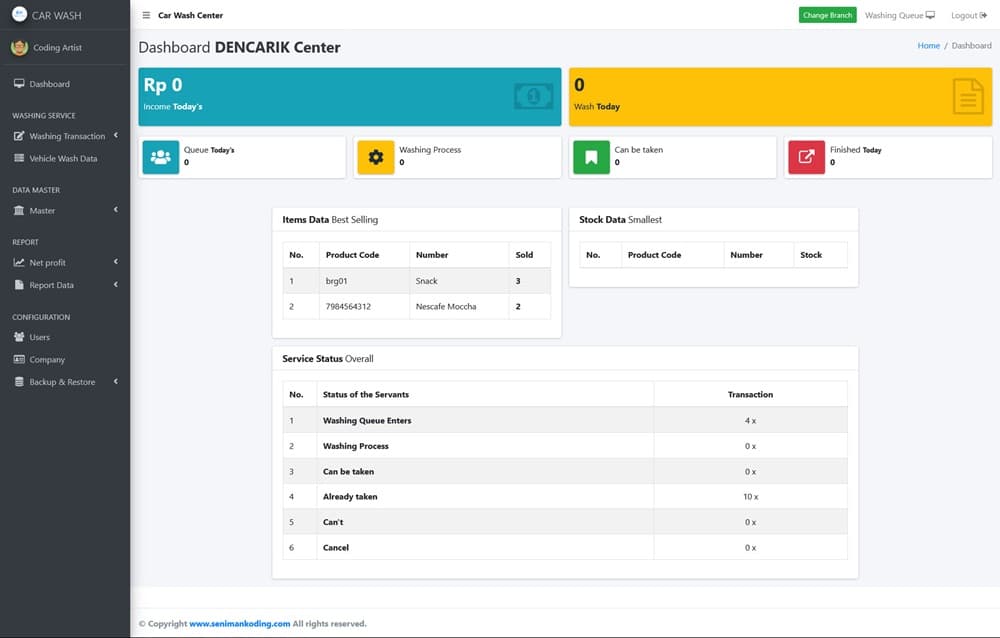Expand the Washing Transaction submenu
The width and height of the screenshot is (1000, 638).
click(x=66, y=136)
